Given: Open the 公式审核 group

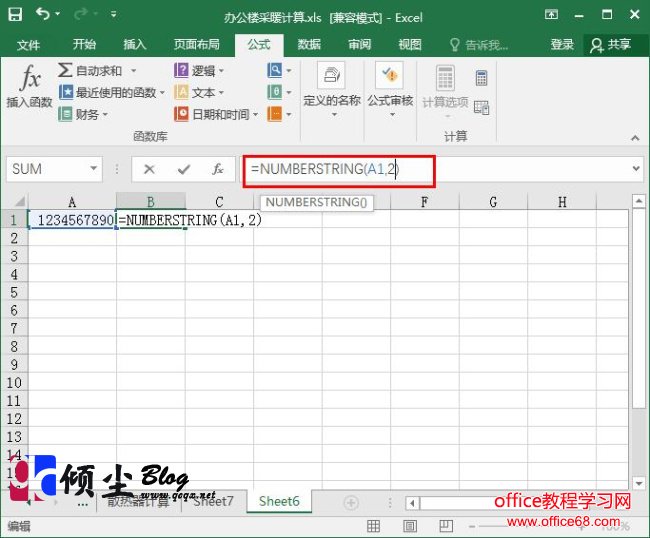Looking at the screenshot, I should [x=390, y=89].
